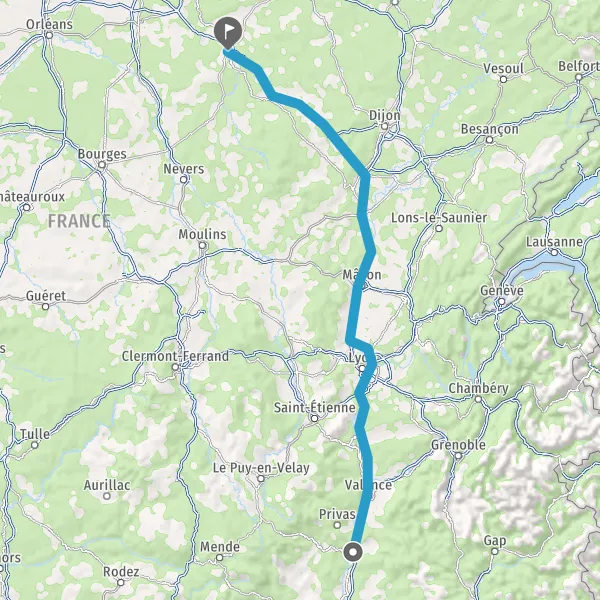This screenshot has height=600, width=600.
Task: Select the Chambéry city marker
Action: (x=478, y=399)
